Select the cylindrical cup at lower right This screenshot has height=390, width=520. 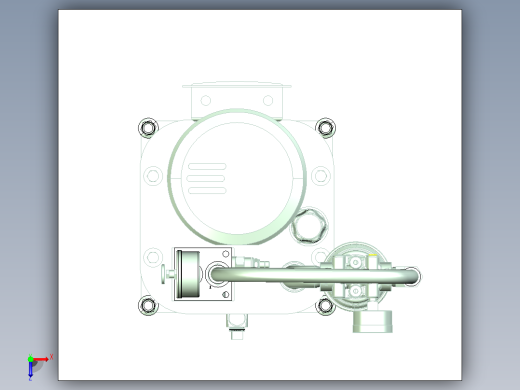pyautogui.click(x=372, y=321)
